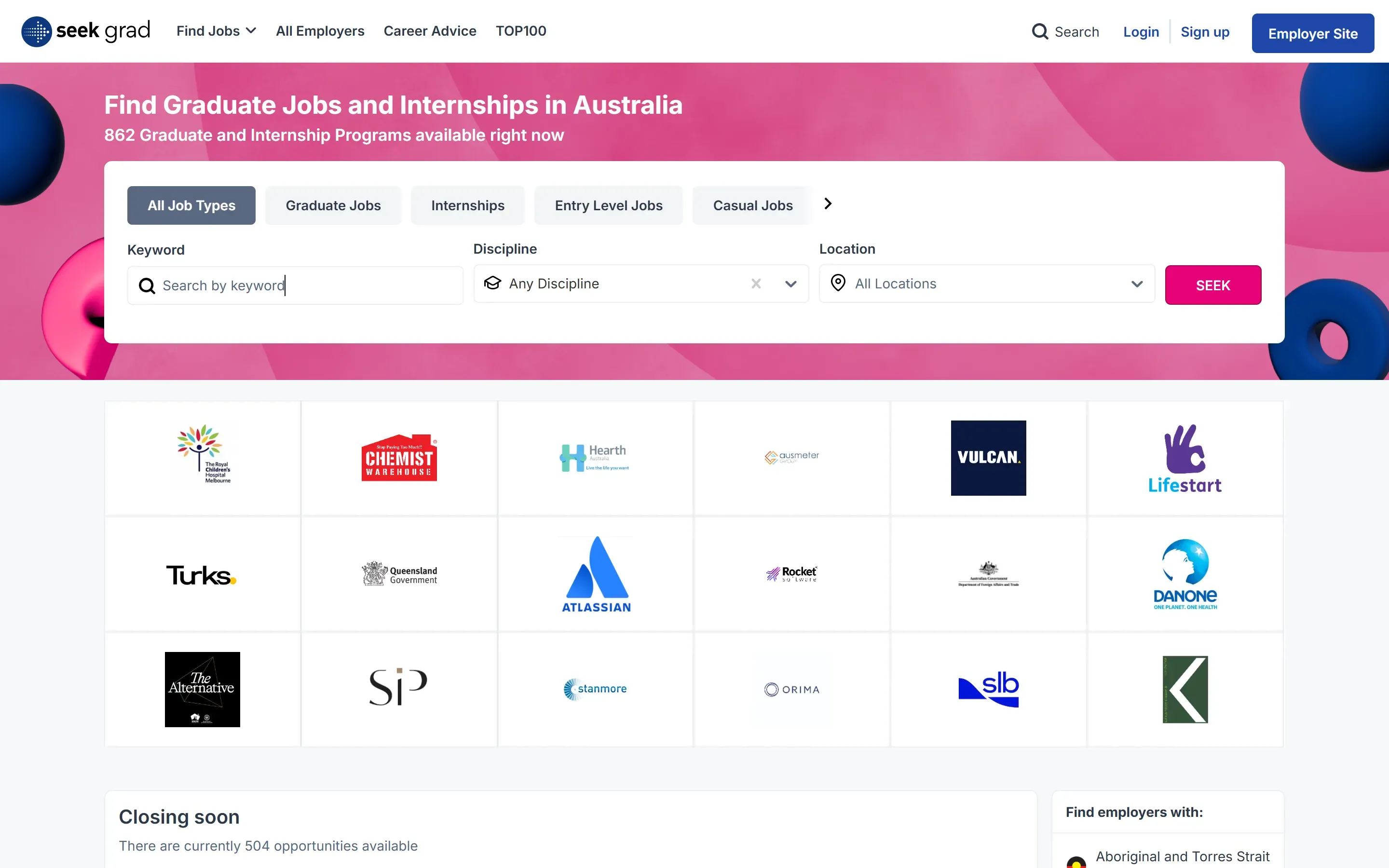
Task: Click the Sign up link
Action: (x=1205, y=31)
